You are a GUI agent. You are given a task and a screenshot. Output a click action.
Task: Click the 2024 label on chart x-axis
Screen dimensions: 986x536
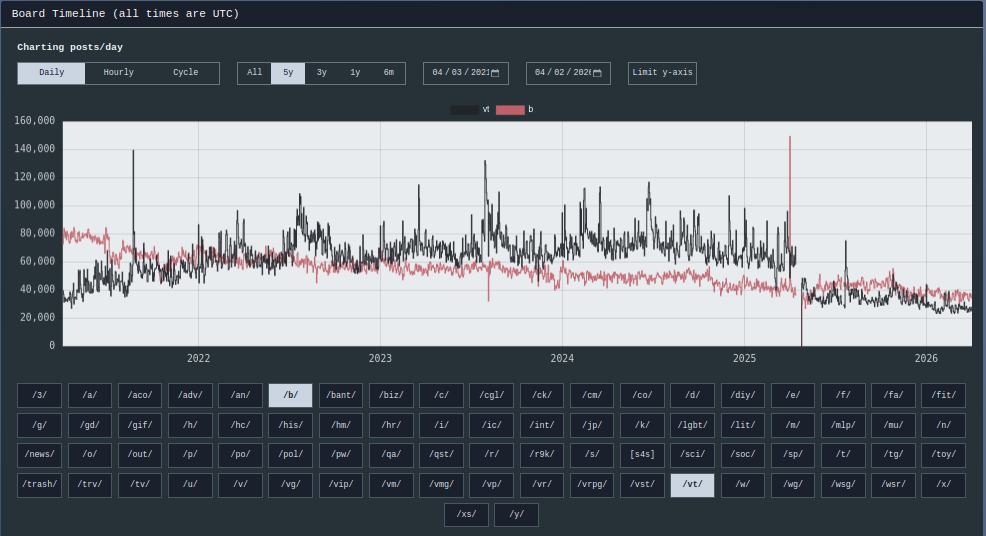point(562,359)
